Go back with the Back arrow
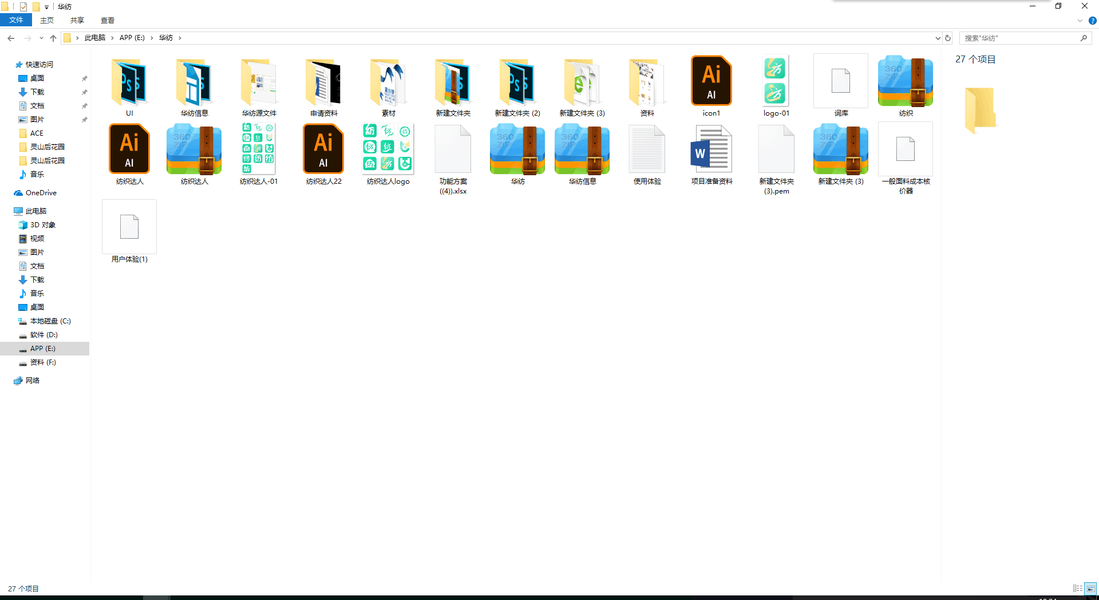This screenshot has width=1099, height=600. click(11, 38)
